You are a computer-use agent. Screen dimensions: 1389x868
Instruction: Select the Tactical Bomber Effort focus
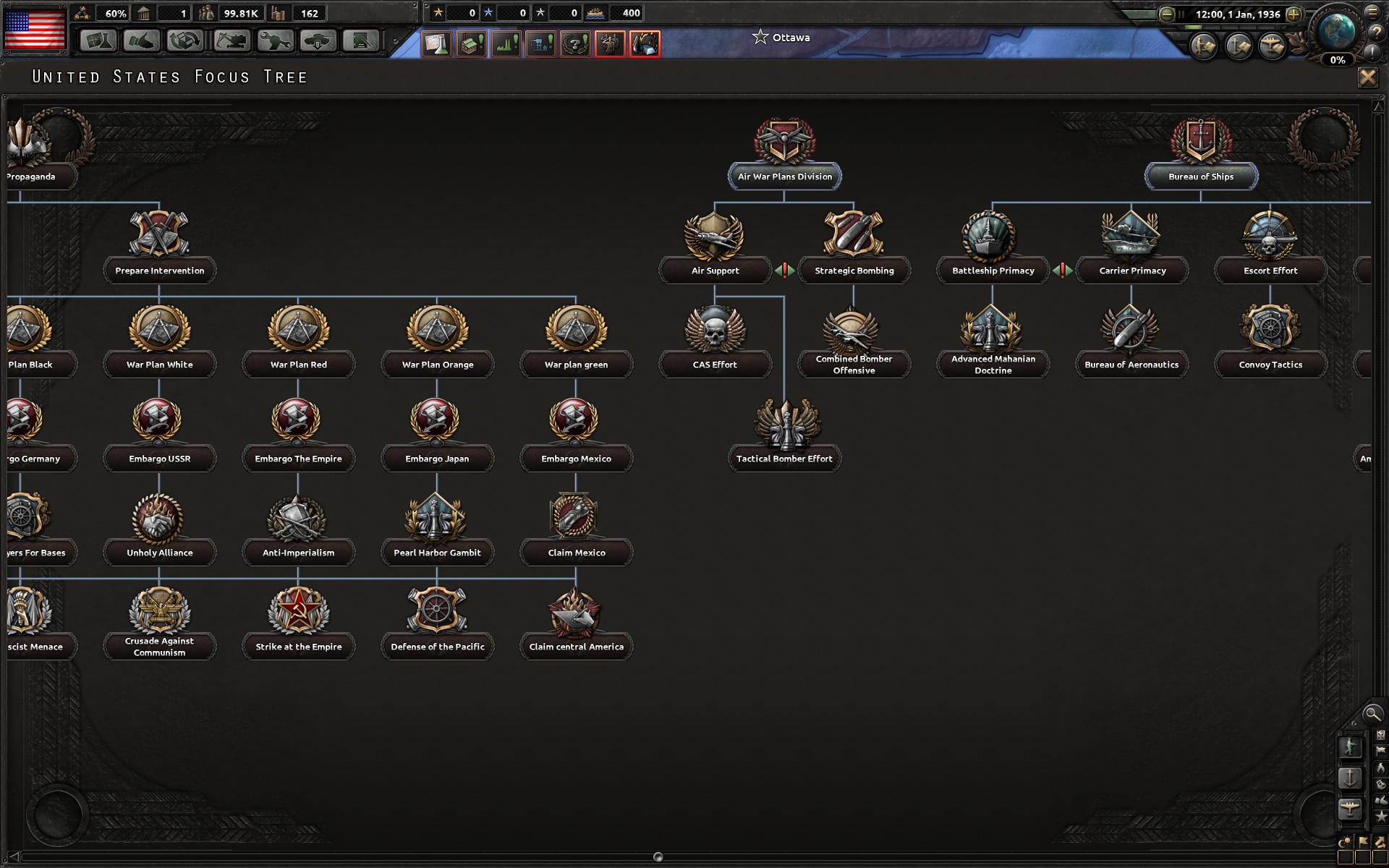784,459
